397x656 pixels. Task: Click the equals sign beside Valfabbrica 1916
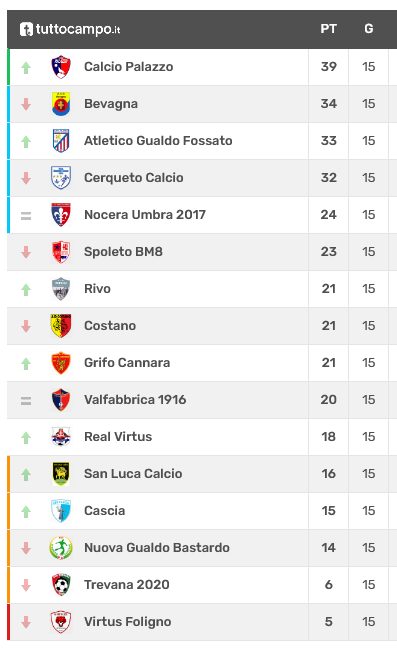pos(26,401)
